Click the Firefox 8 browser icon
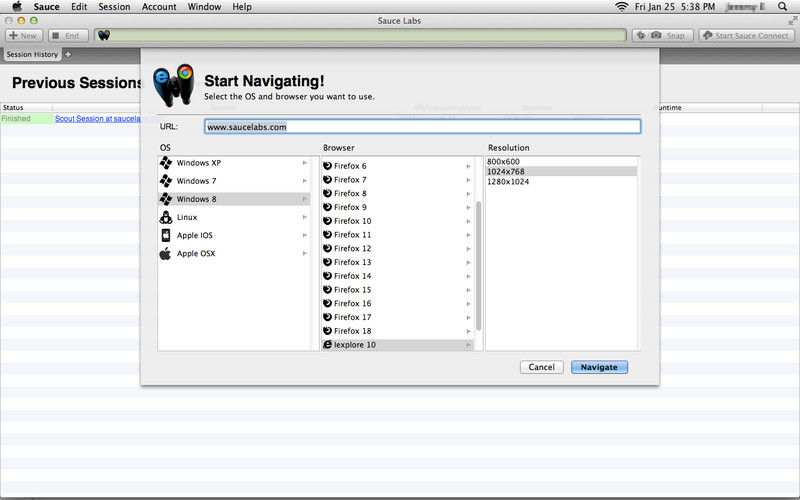The height and width of the screenshot is (500, 800). [x=328, y=193]
